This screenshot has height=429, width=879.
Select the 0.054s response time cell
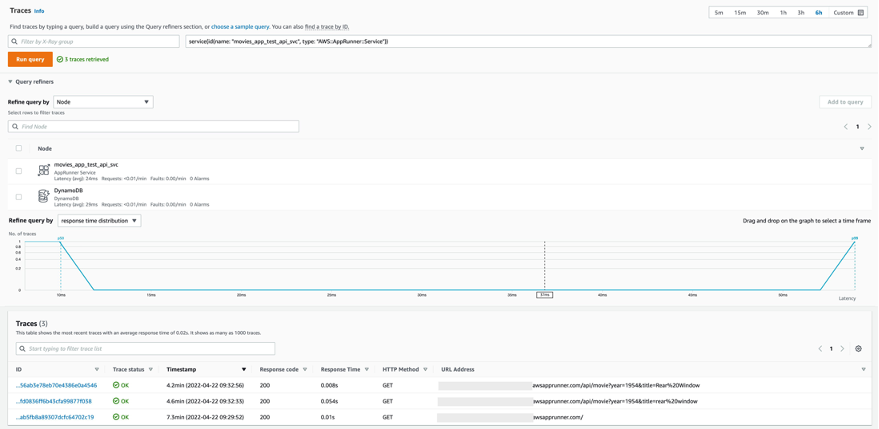pyautogui.click(x=329, y=402)
